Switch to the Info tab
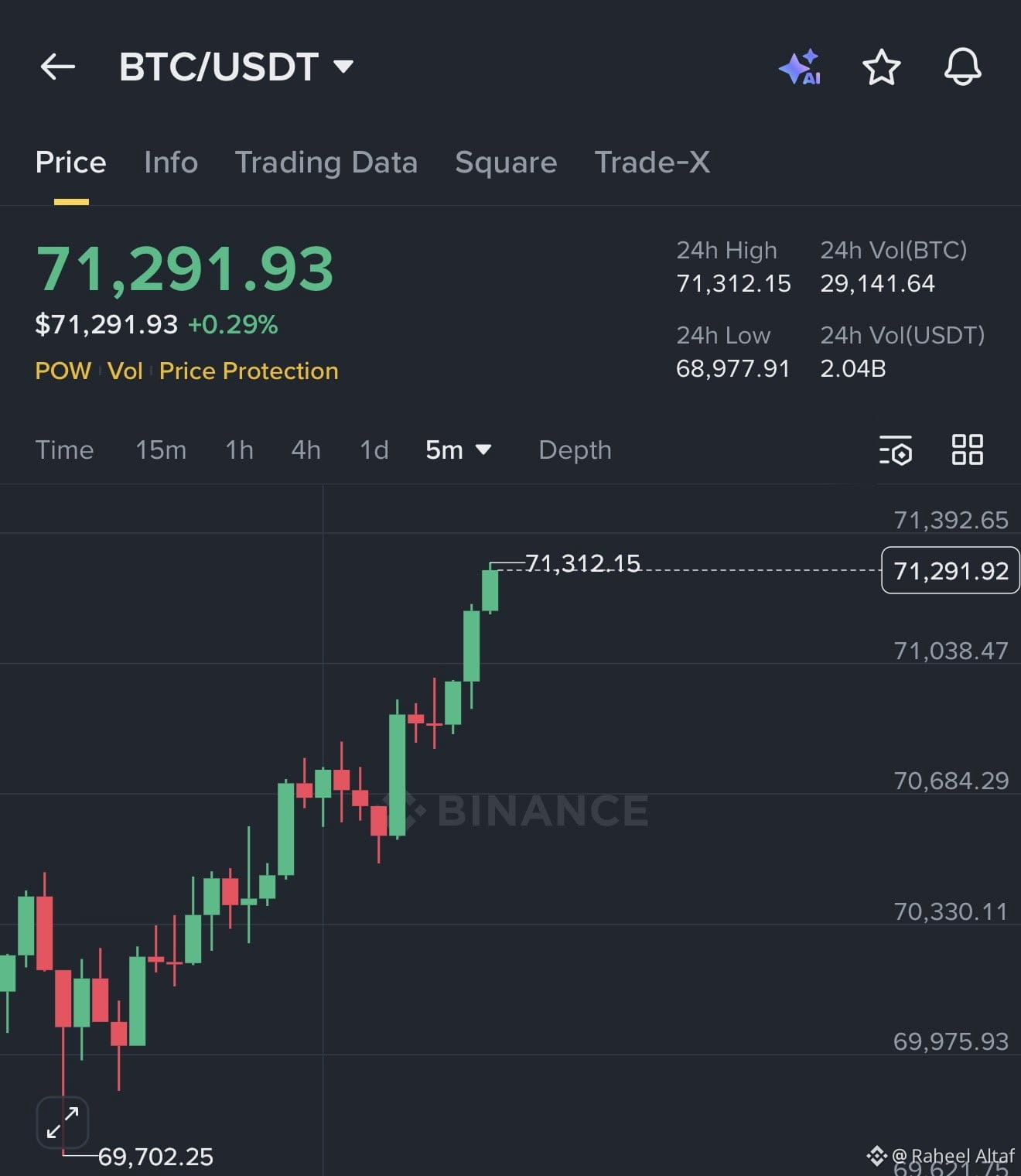This screenshot has height=1176, width=1021. [x=171, y=162]
